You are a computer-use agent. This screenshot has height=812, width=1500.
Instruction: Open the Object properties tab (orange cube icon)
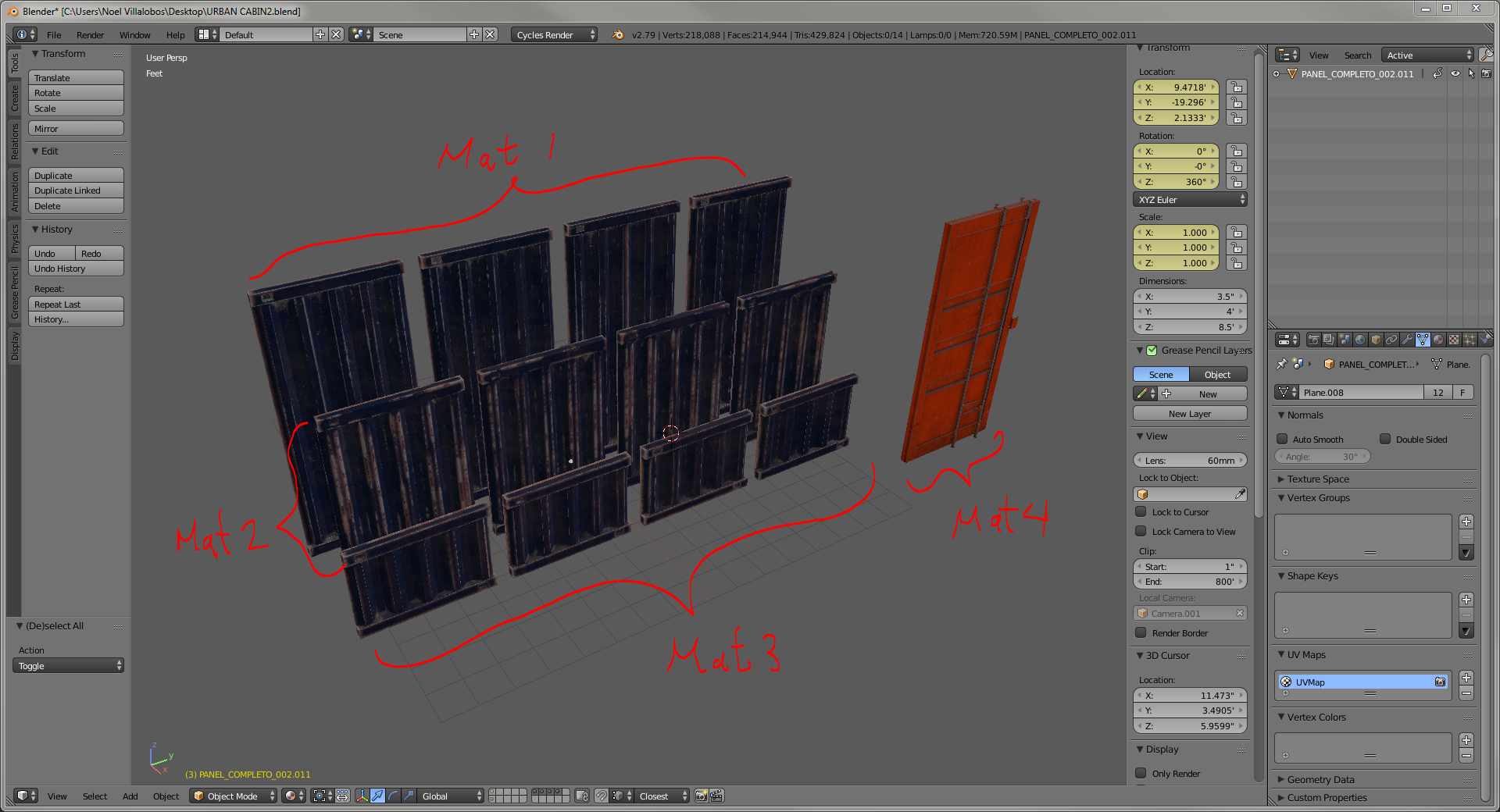click(1376, 340)
